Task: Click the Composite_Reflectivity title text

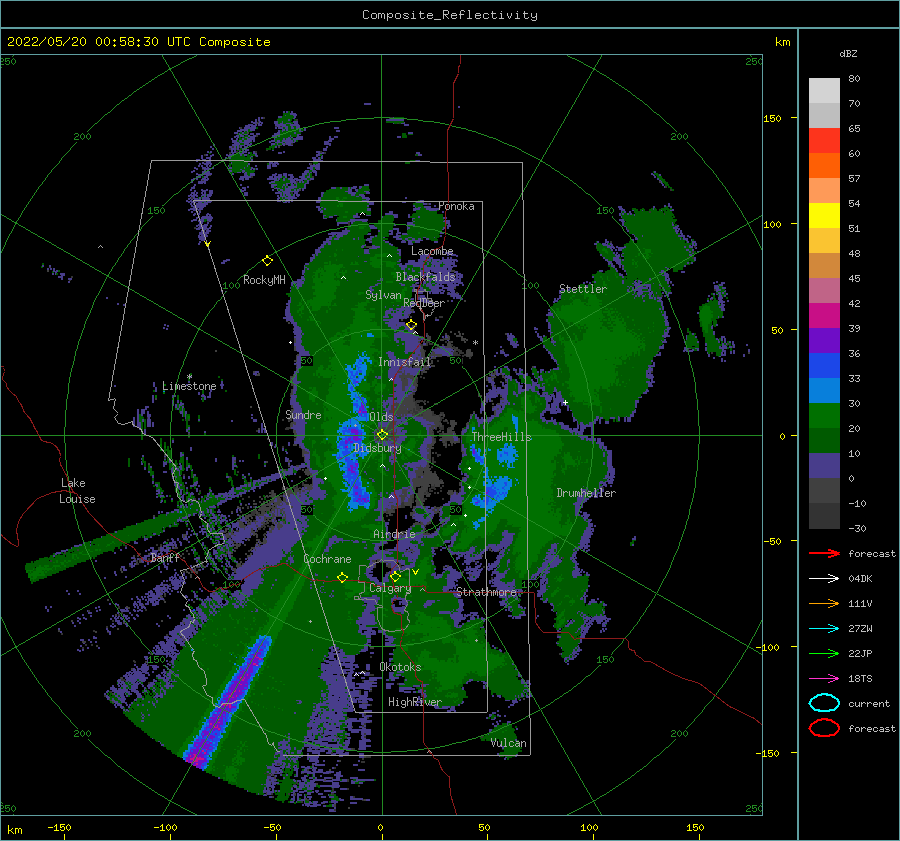Action: click(x=450, y=15)
